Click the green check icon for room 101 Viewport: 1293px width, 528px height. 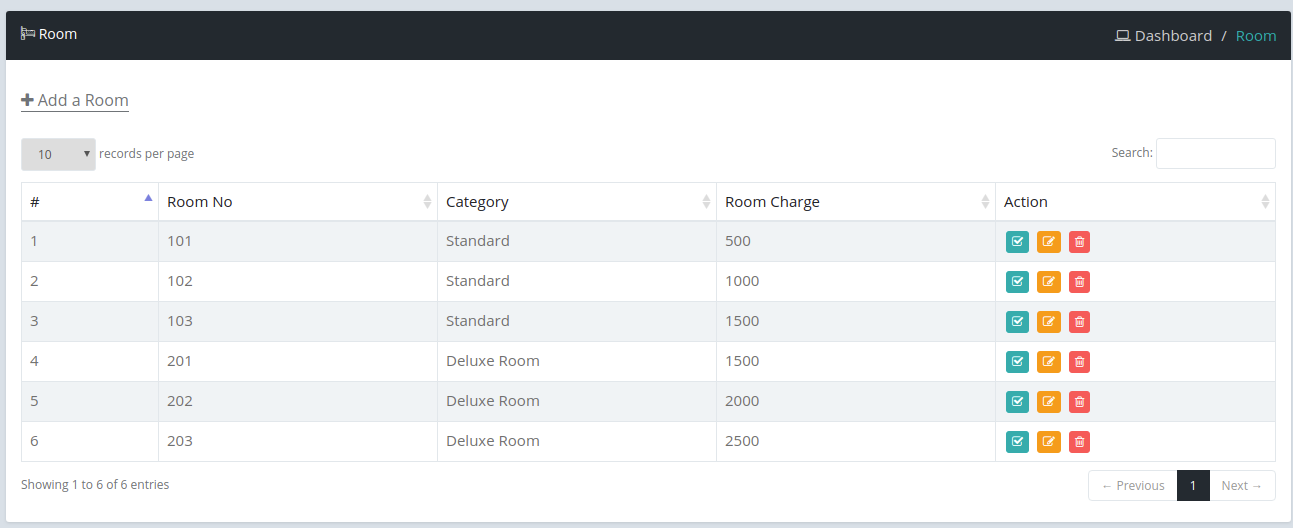[1017, 242]
